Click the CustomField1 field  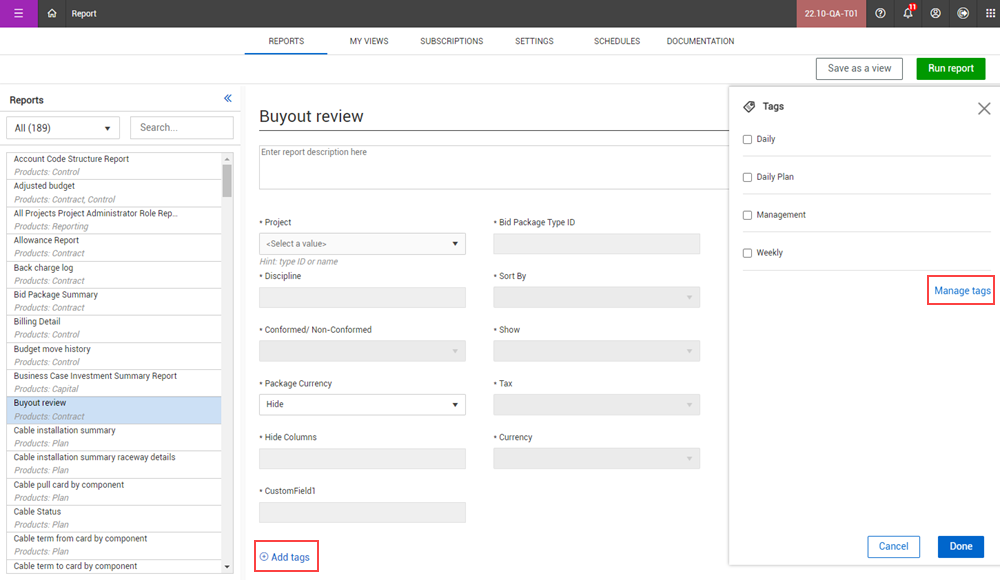tap(362, 512)
